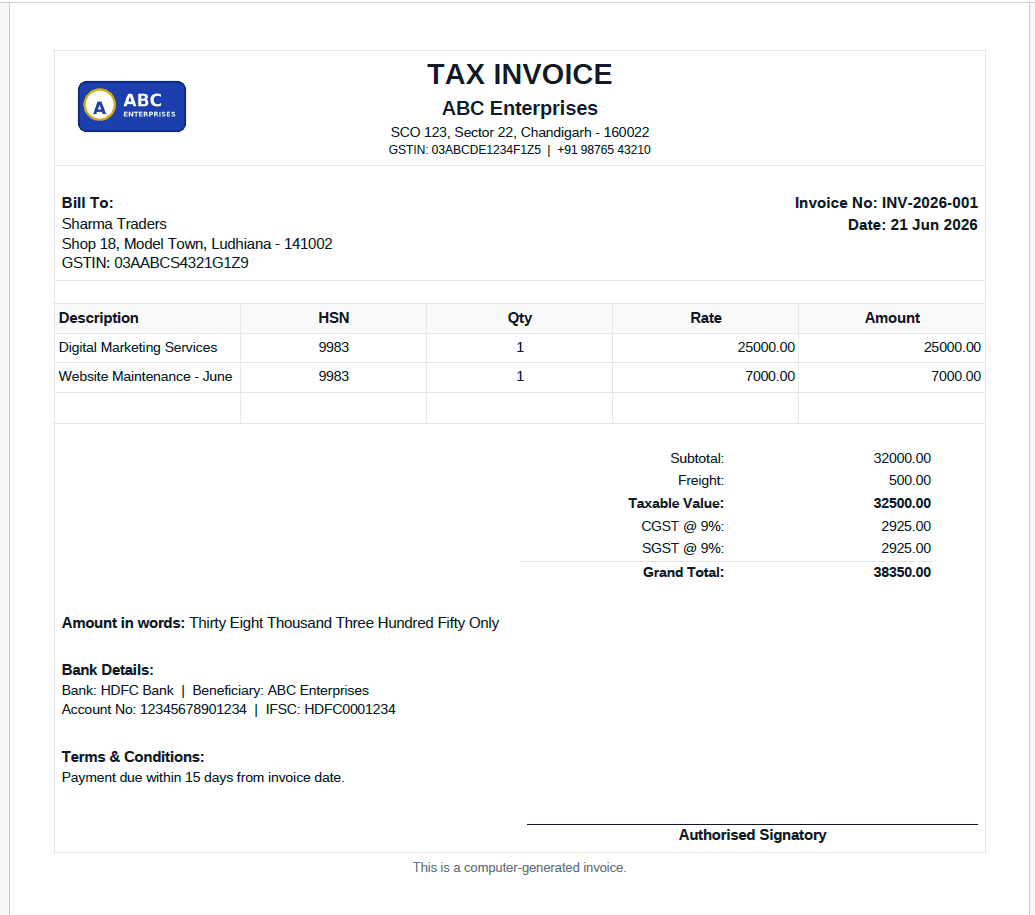Screen dimensions: 1035x915
Task: Click the computer-generated invoice footer note
Action: (x=519, y=867)
